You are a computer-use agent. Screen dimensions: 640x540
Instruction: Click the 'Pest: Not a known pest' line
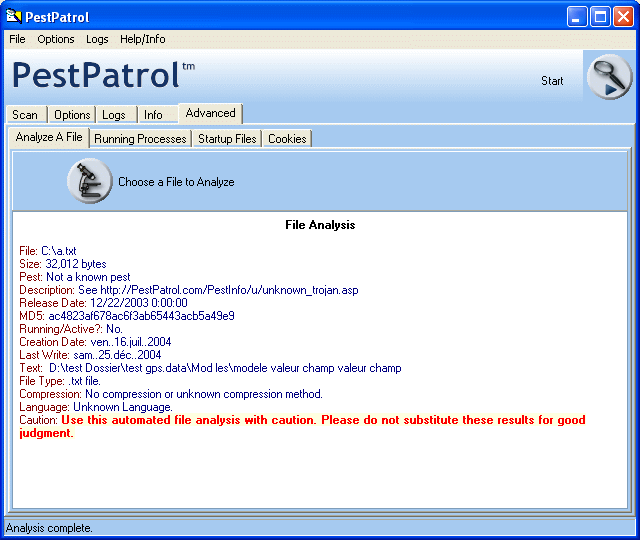[75, 277]
